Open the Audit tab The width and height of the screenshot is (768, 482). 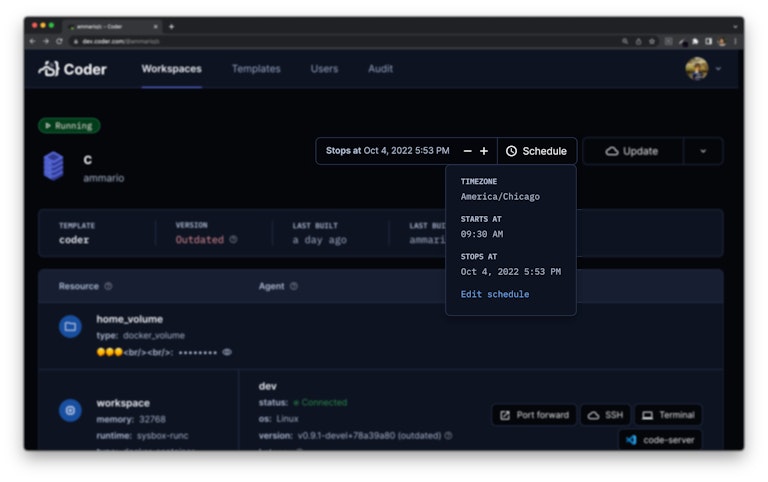click(381, 69)
